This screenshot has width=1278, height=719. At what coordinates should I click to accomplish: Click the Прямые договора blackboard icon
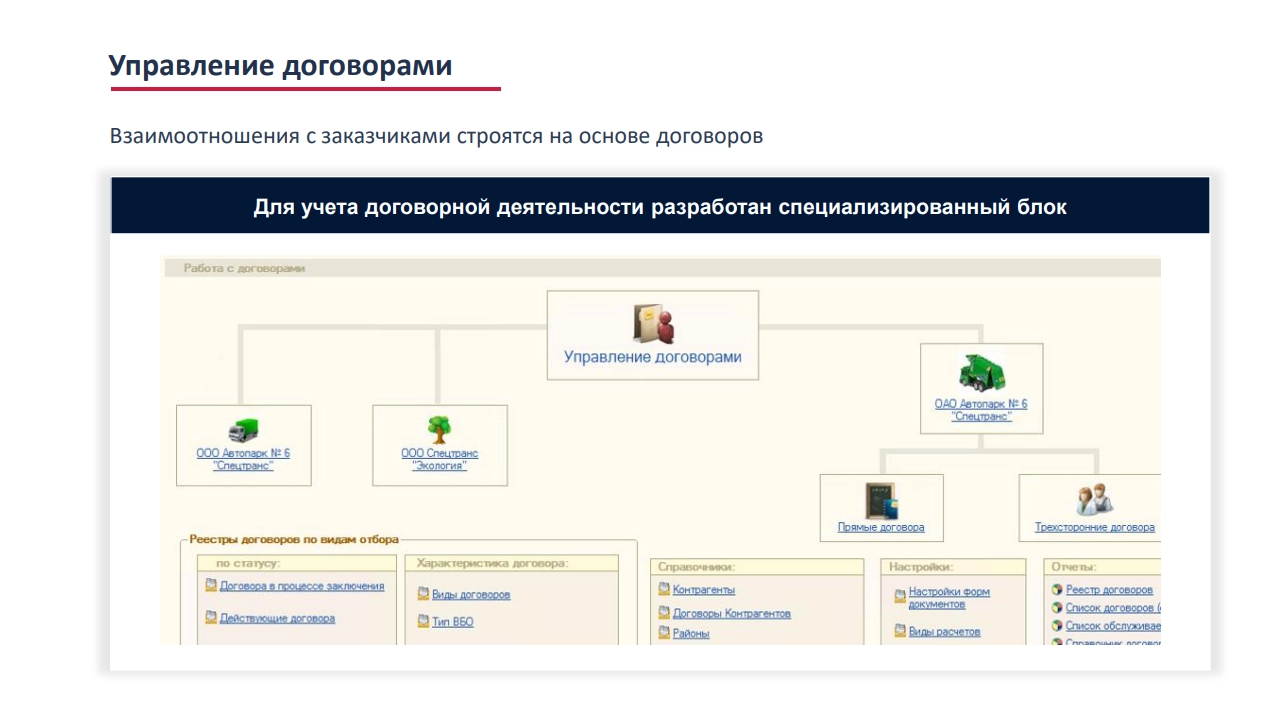(x=880, y=499)
